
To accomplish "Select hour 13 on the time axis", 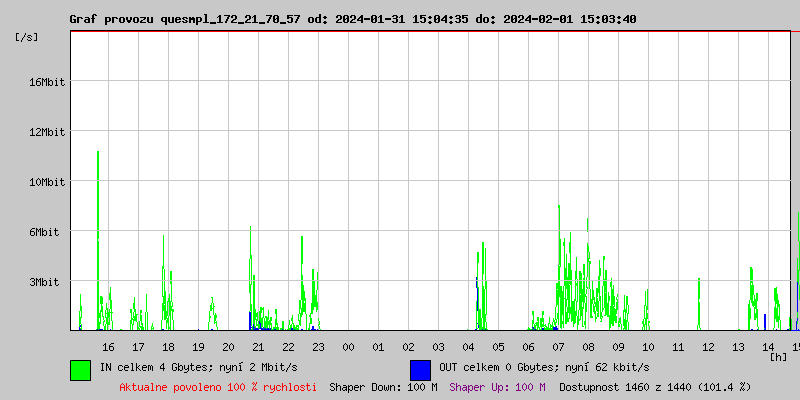I will pyautogui.click(x=738, y=347).
